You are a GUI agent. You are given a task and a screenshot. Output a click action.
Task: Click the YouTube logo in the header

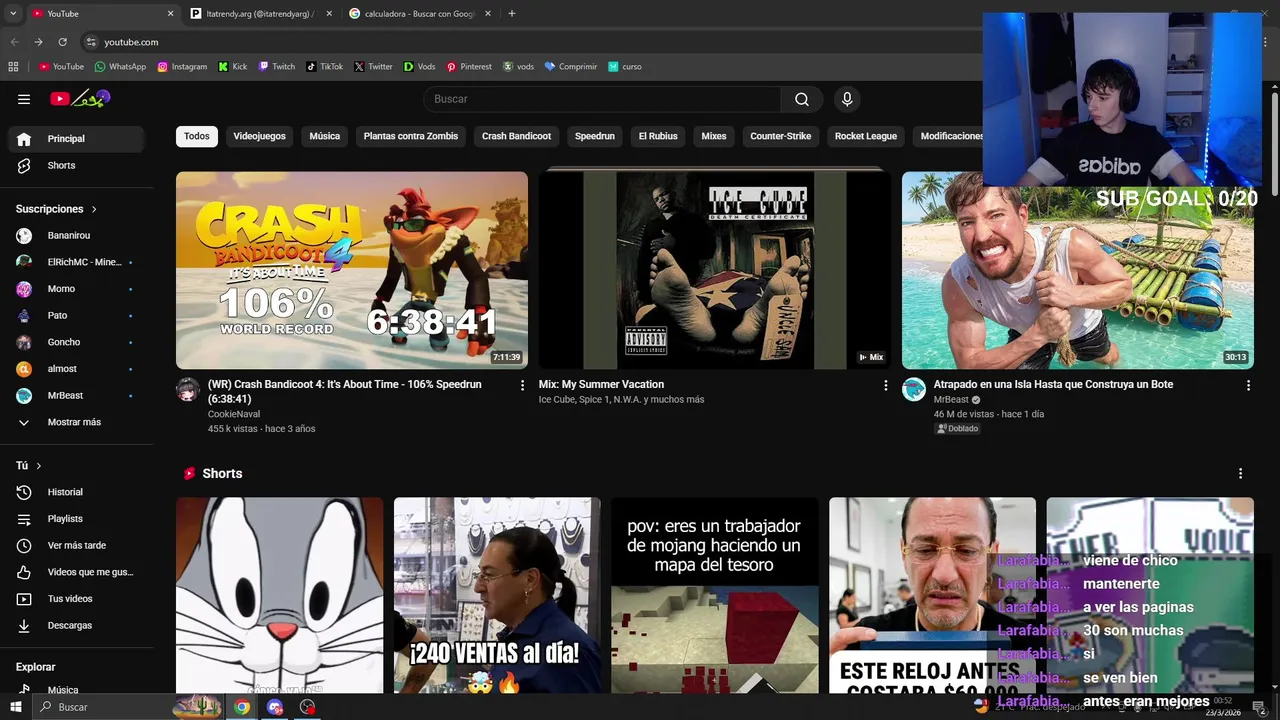[80, 98]
